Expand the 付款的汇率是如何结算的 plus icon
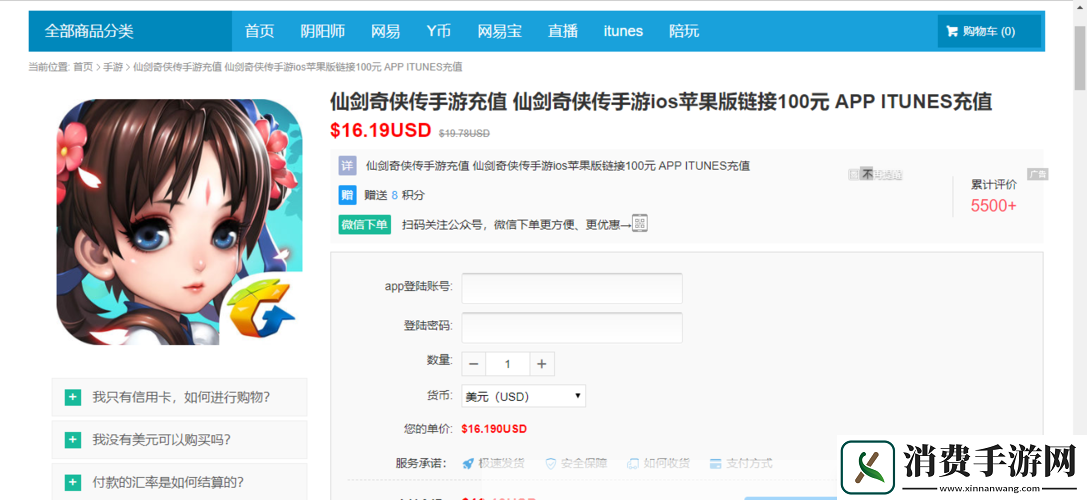The image size is (1087, 500). click(72, 482)
